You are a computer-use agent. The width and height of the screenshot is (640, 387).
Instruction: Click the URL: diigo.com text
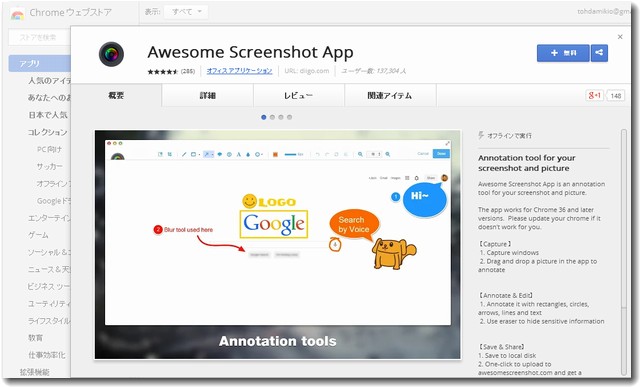[x=307, y=71]
